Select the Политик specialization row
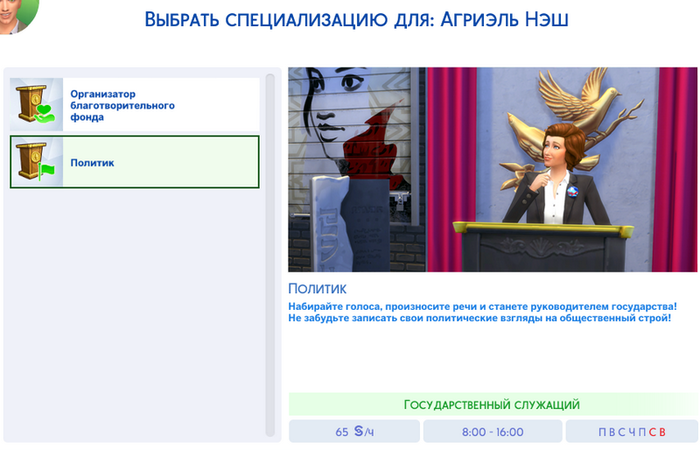The height and width of the screenshot is (450, 700). 135,162
